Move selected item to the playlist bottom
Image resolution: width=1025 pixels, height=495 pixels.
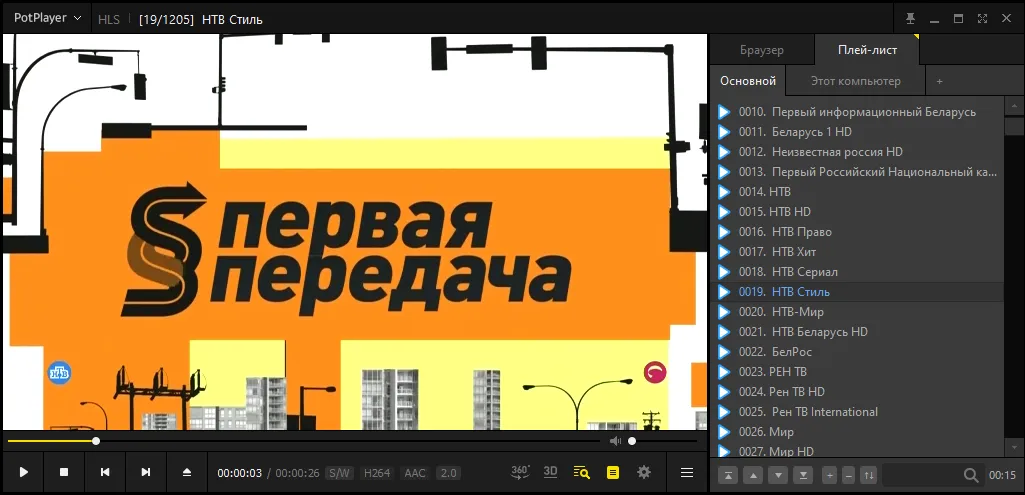tap(803, 475)
